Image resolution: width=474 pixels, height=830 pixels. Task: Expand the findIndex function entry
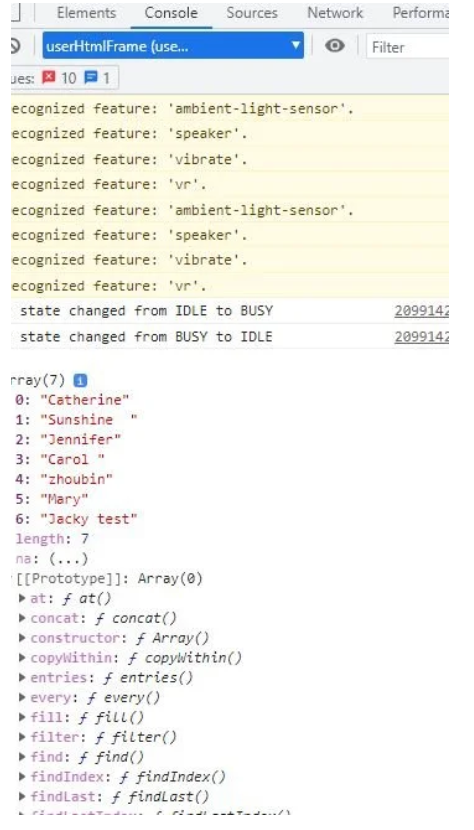click(22, 777)
